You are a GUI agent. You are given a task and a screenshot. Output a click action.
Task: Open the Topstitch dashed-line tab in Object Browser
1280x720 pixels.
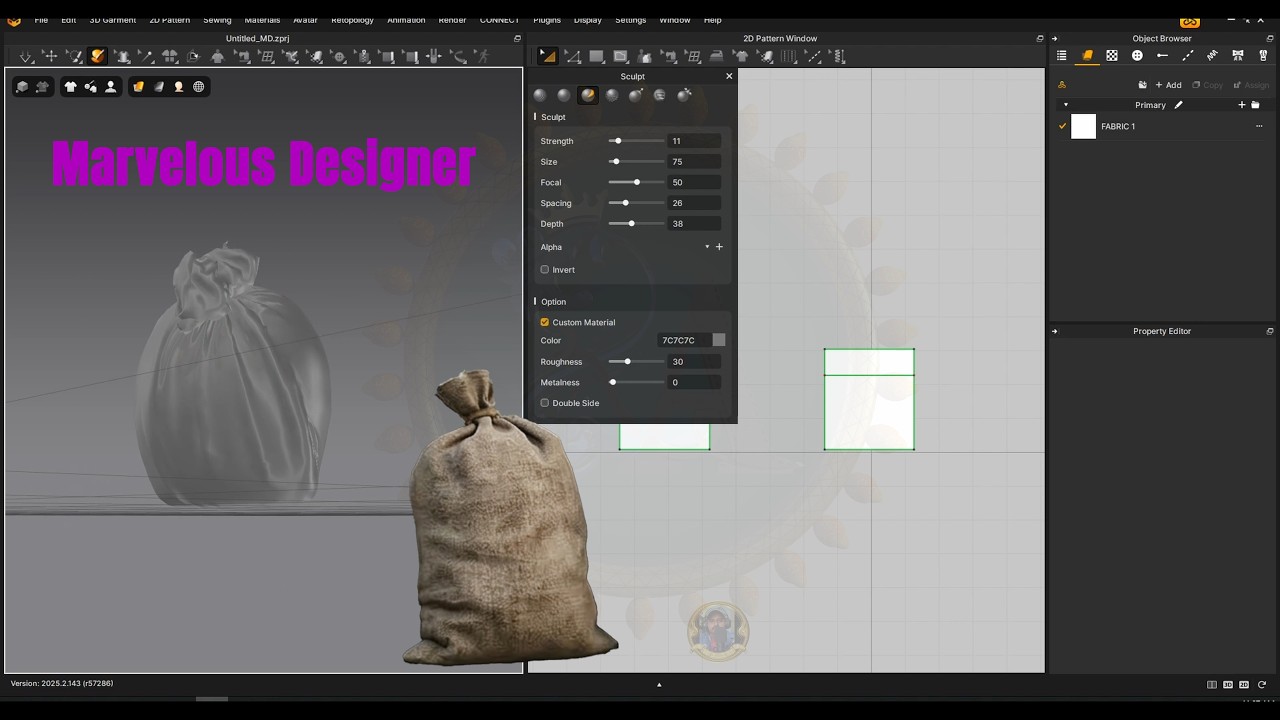[1188, 56]
